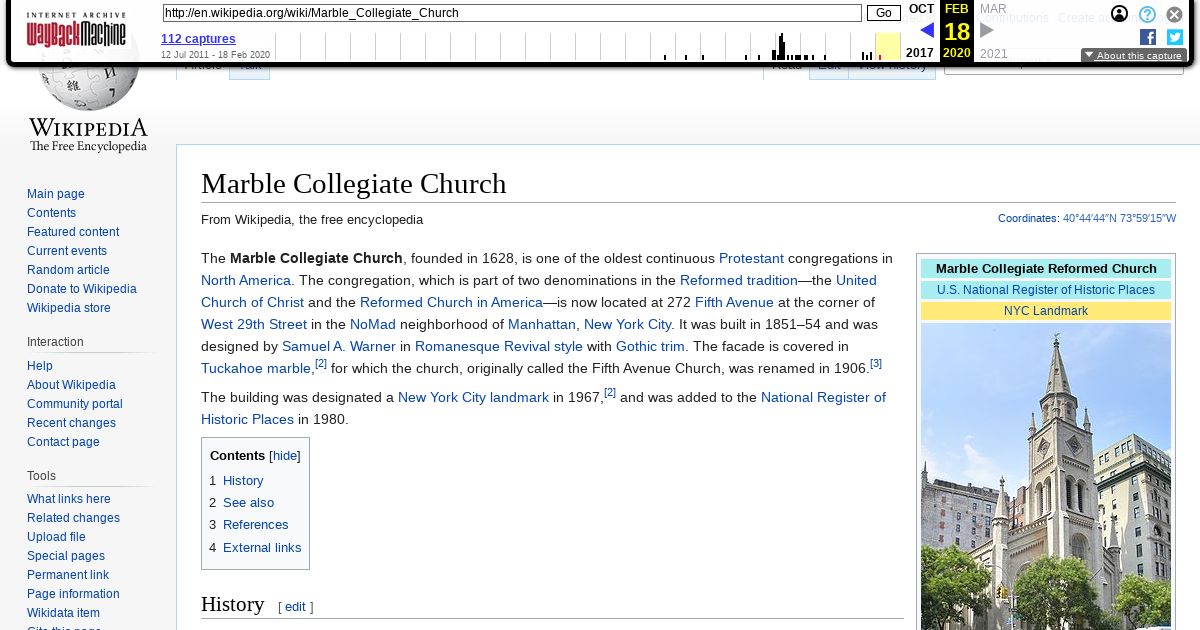Open Samuel A. Warner link
The image size is (1200, 630).
click(x=339, y=346)
